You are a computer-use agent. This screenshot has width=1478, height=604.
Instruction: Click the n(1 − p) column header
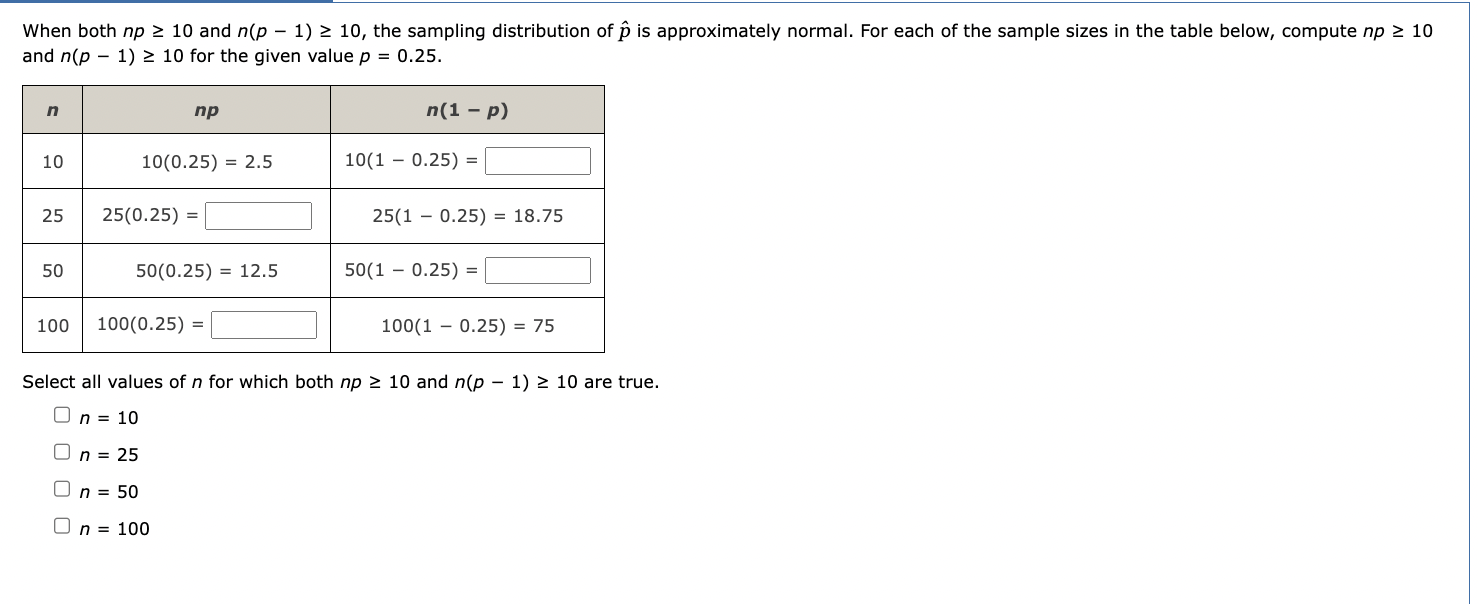click(468, 110)
